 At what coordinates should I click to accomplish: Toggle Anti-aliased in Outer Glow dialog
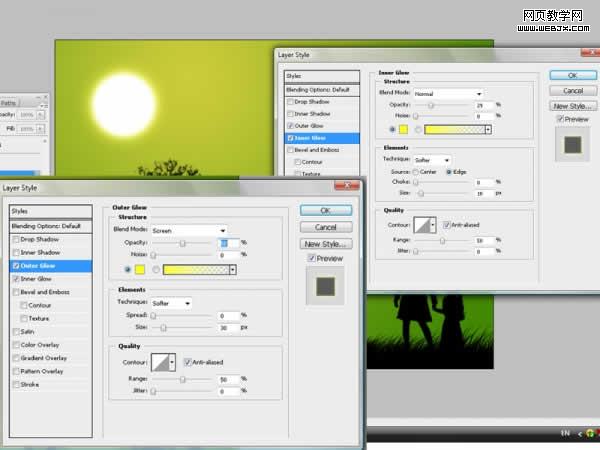[x=188, y=362]
